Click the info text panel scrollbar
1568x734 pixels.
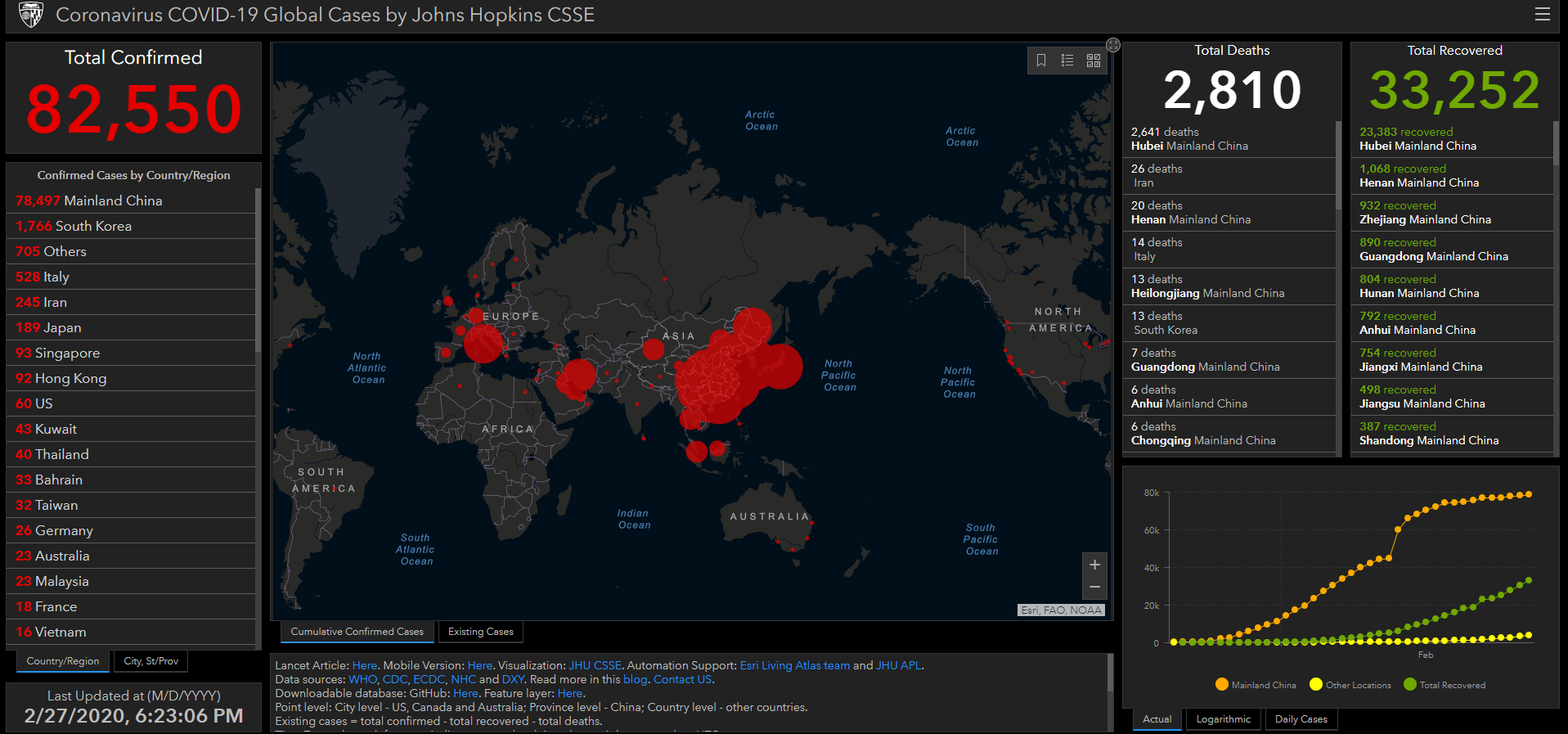coord(1110,673)
